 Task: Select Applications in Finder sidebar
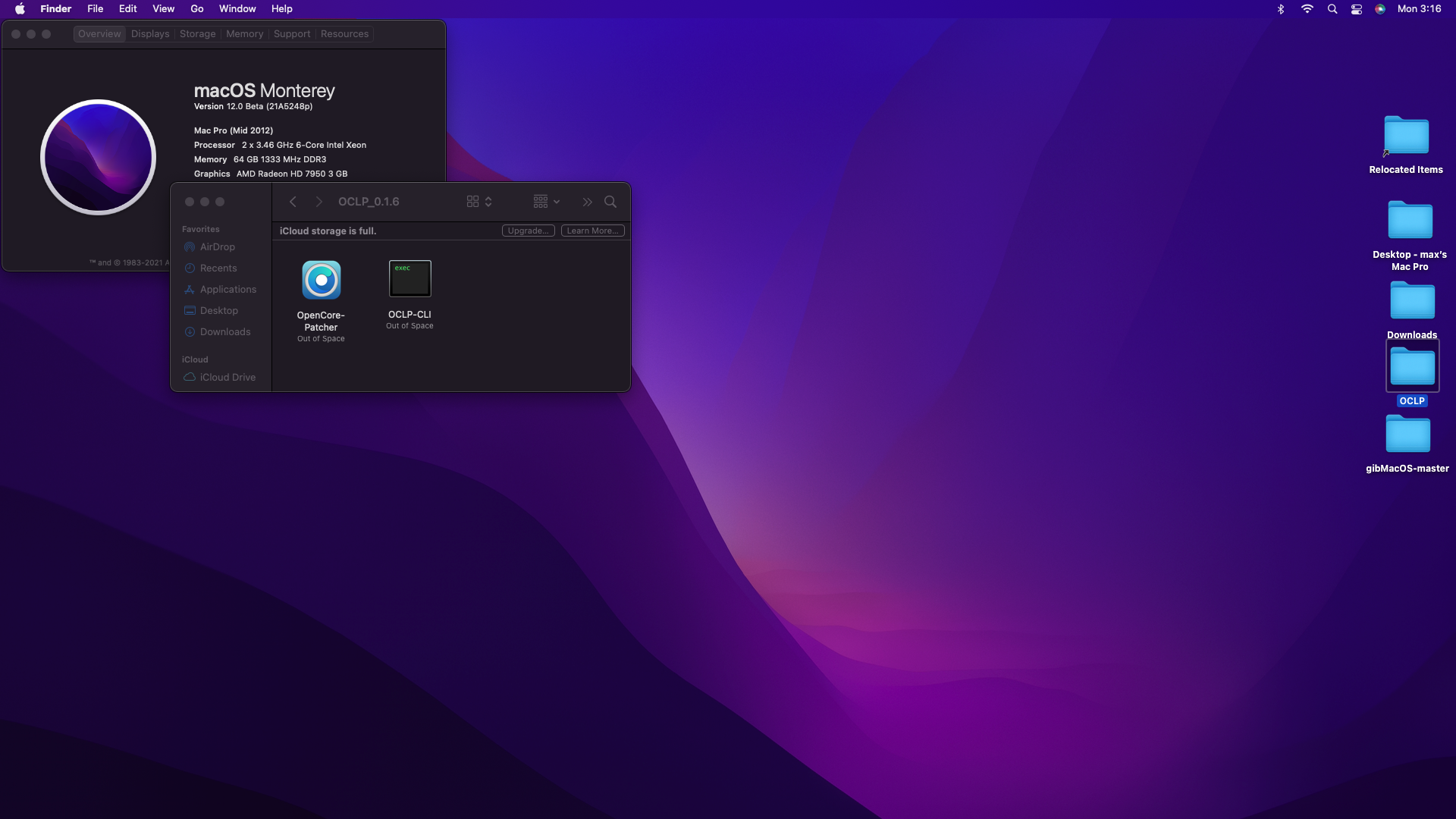coord(227,290)
